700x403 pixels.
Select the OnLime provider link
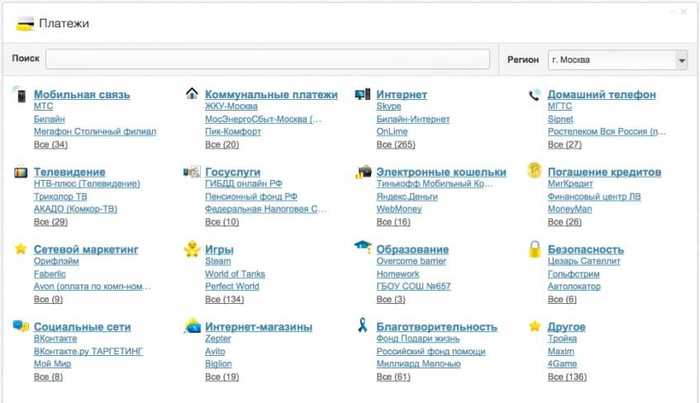(392, 132)
